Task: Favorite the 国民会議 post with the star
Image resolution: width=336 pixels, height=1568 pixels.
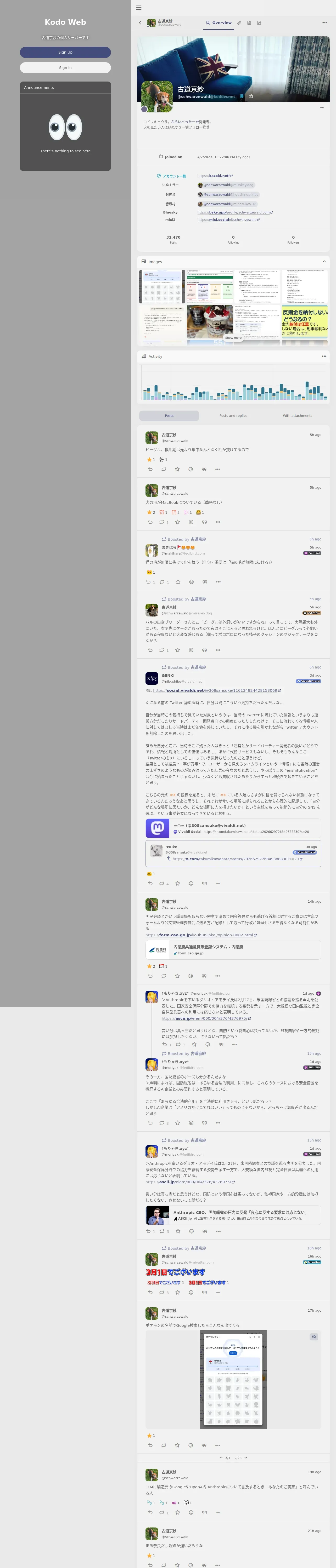Action: click(x=177, y=976)
